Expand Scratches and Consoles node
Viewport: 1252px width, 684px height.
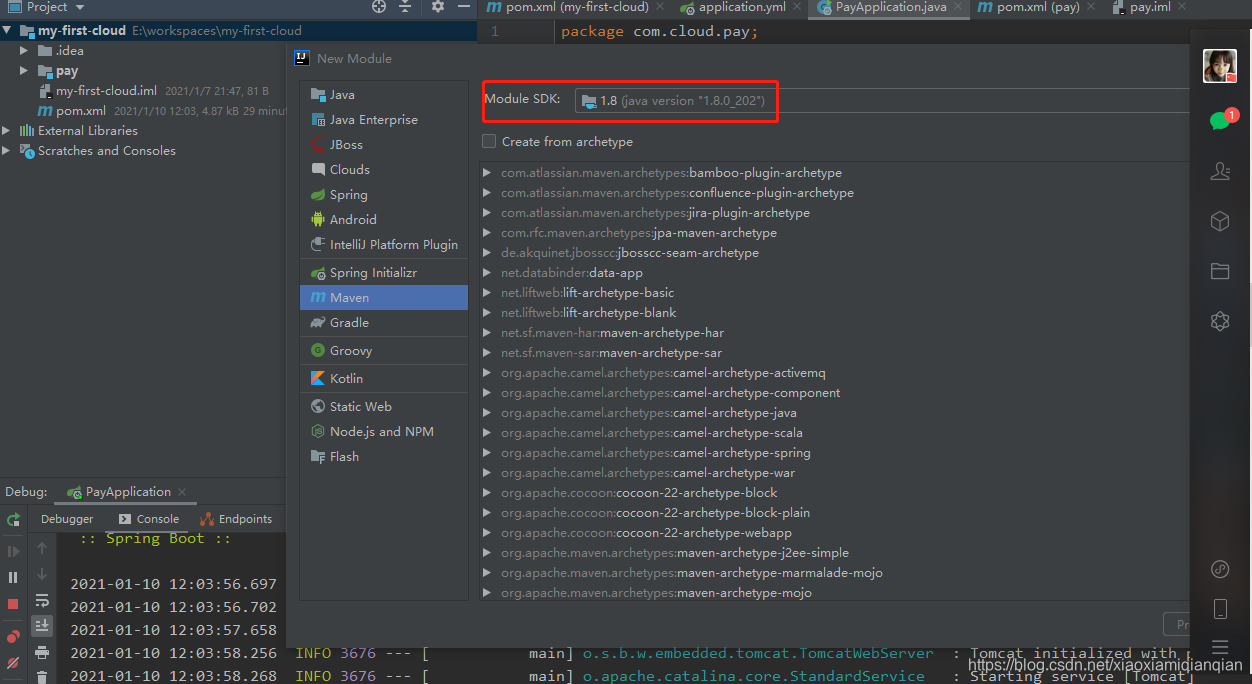coord(8,151)
